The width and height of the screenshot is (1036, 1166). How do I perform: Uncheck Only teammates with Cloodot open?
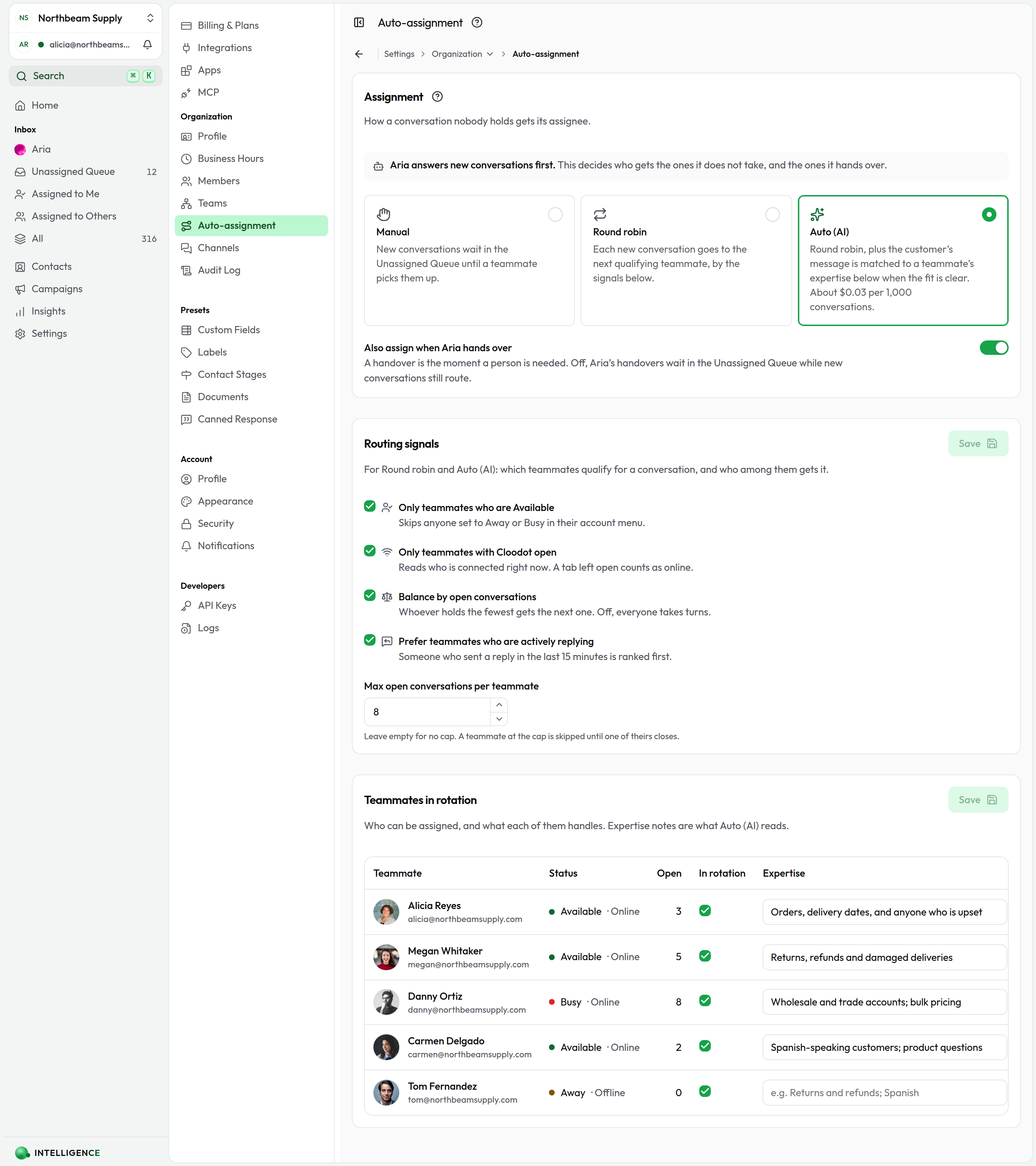pyautogui.click(x=369, y=551)
